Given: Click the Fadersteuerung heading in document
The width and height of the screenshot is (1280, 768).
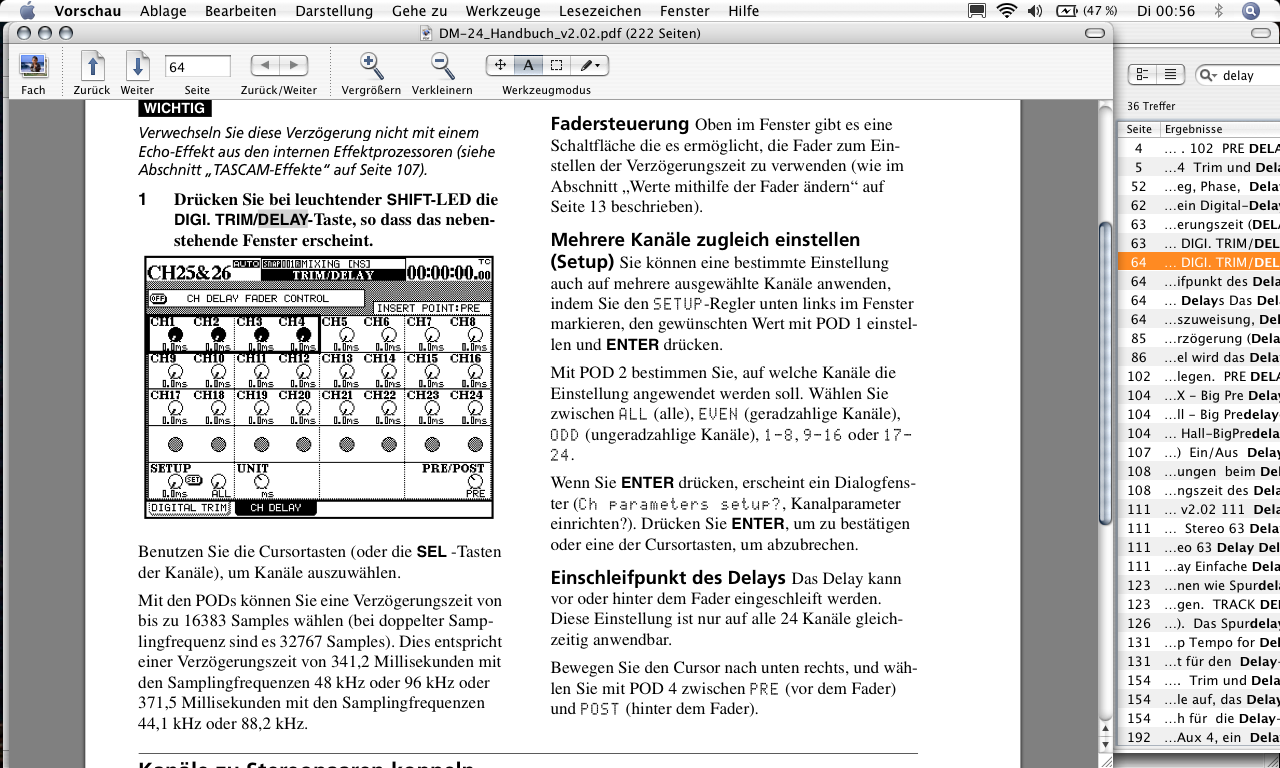Looking at the screenshot, I should 620,124.
